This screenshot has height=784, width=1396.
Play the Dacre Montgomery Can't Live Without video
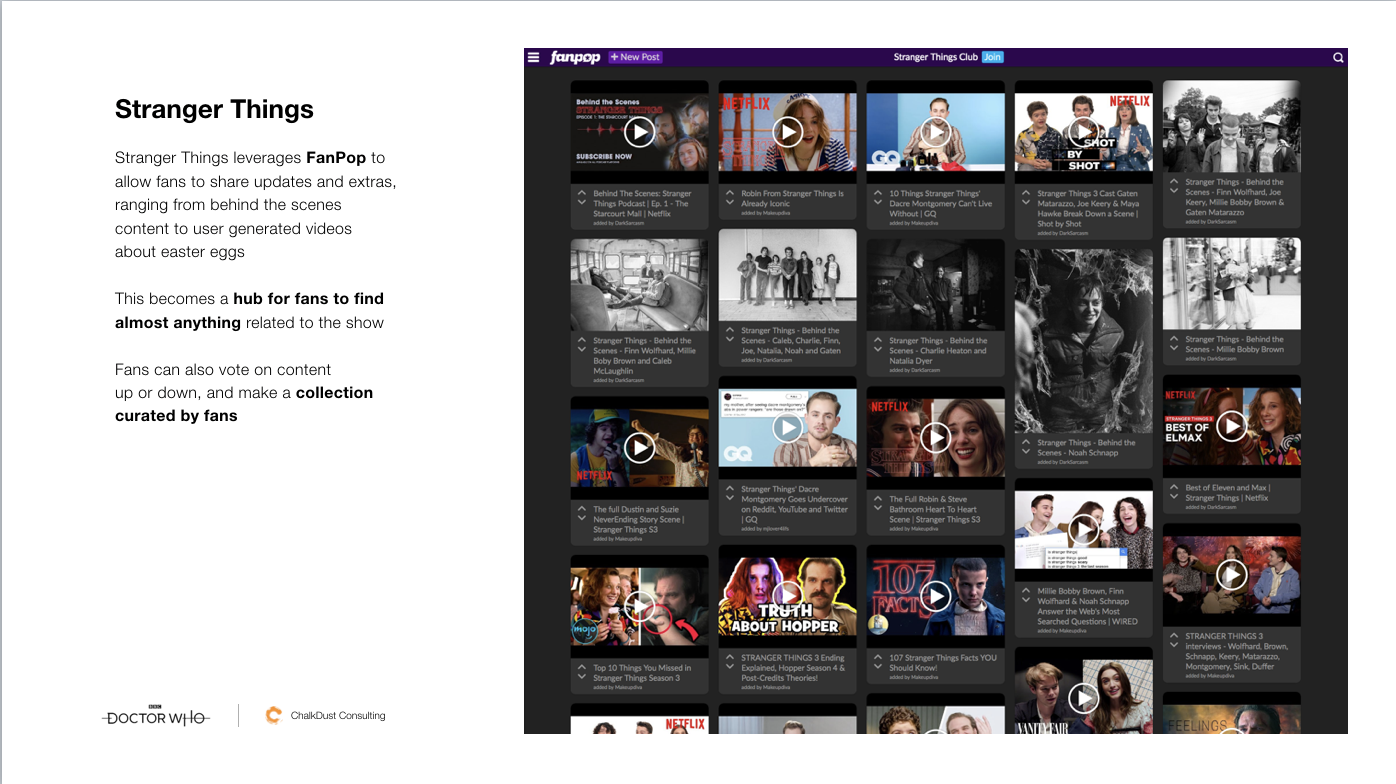[935, 132]
